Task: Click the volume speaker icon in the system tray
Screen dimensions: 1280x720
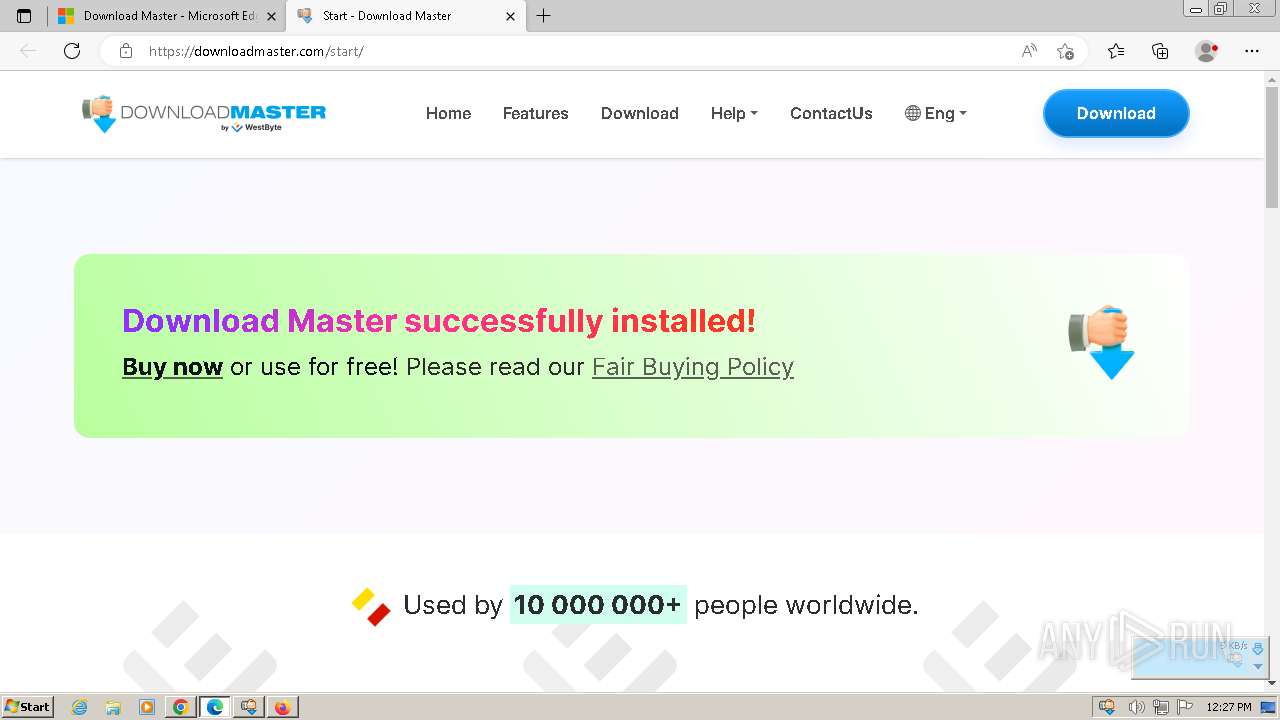Action: click(x=1137, y=707)
